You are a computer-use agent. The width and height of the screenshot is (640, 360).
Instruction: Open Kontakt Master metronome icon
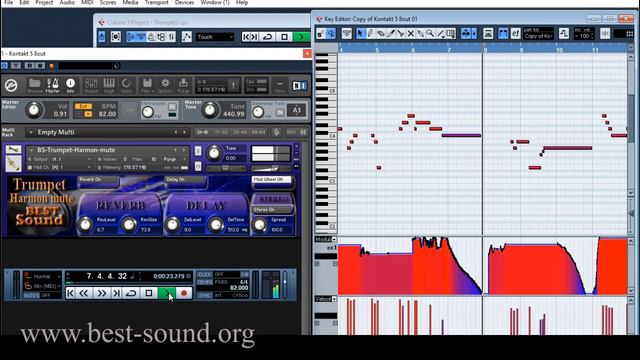(52, 85)
